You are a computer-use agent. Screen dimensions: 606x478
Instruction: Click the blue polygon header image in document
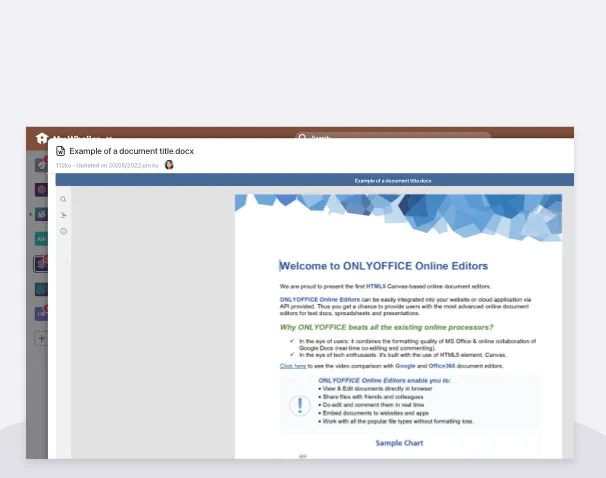pyautogui.click(x=398, y=218)
